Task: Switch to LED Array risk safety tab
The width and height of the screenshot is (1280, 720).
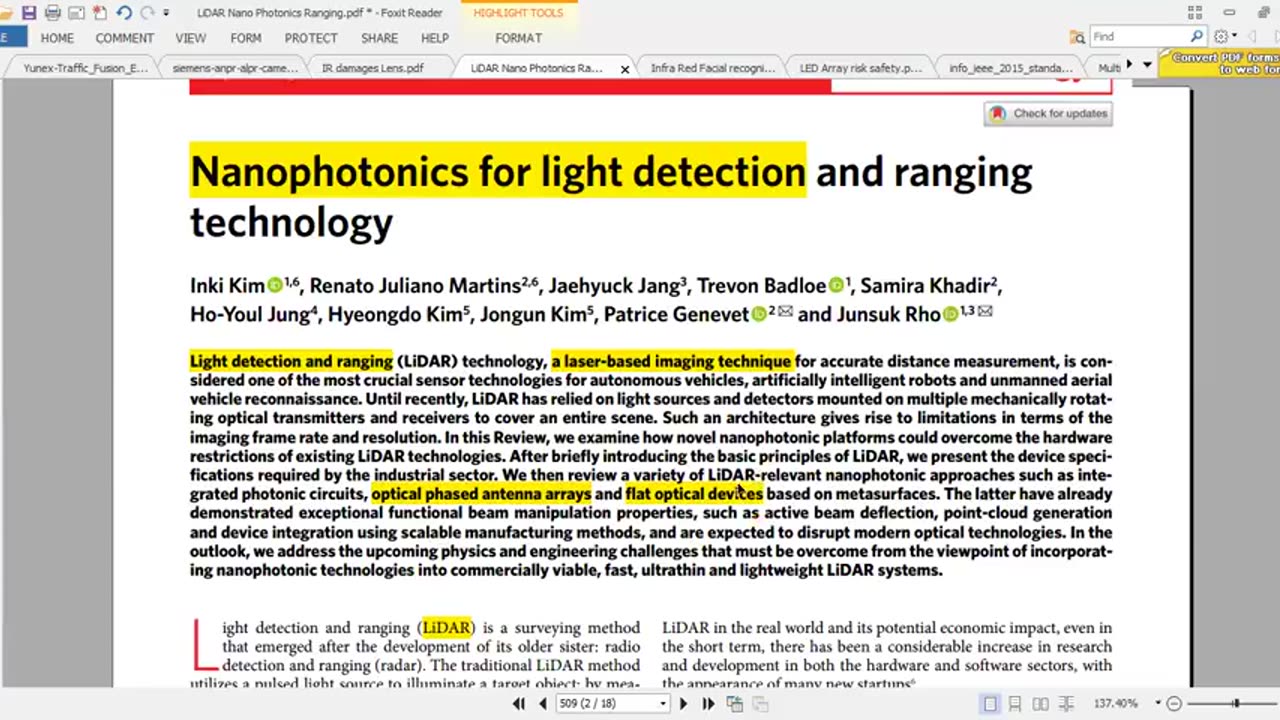Action: [x=860, y=68]
